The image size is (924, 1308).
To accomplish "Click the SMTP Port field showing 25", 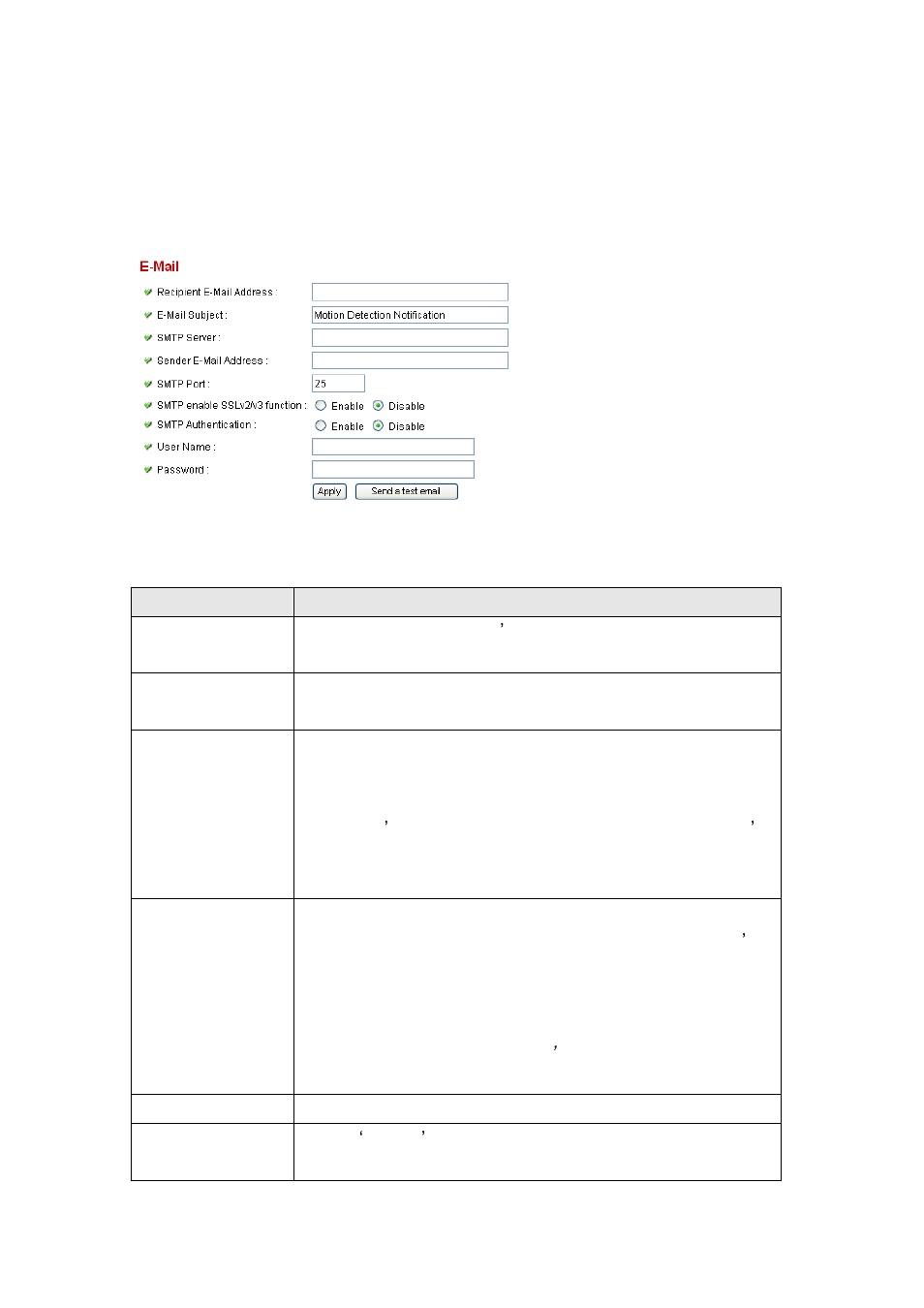I will tap(338, 384).
